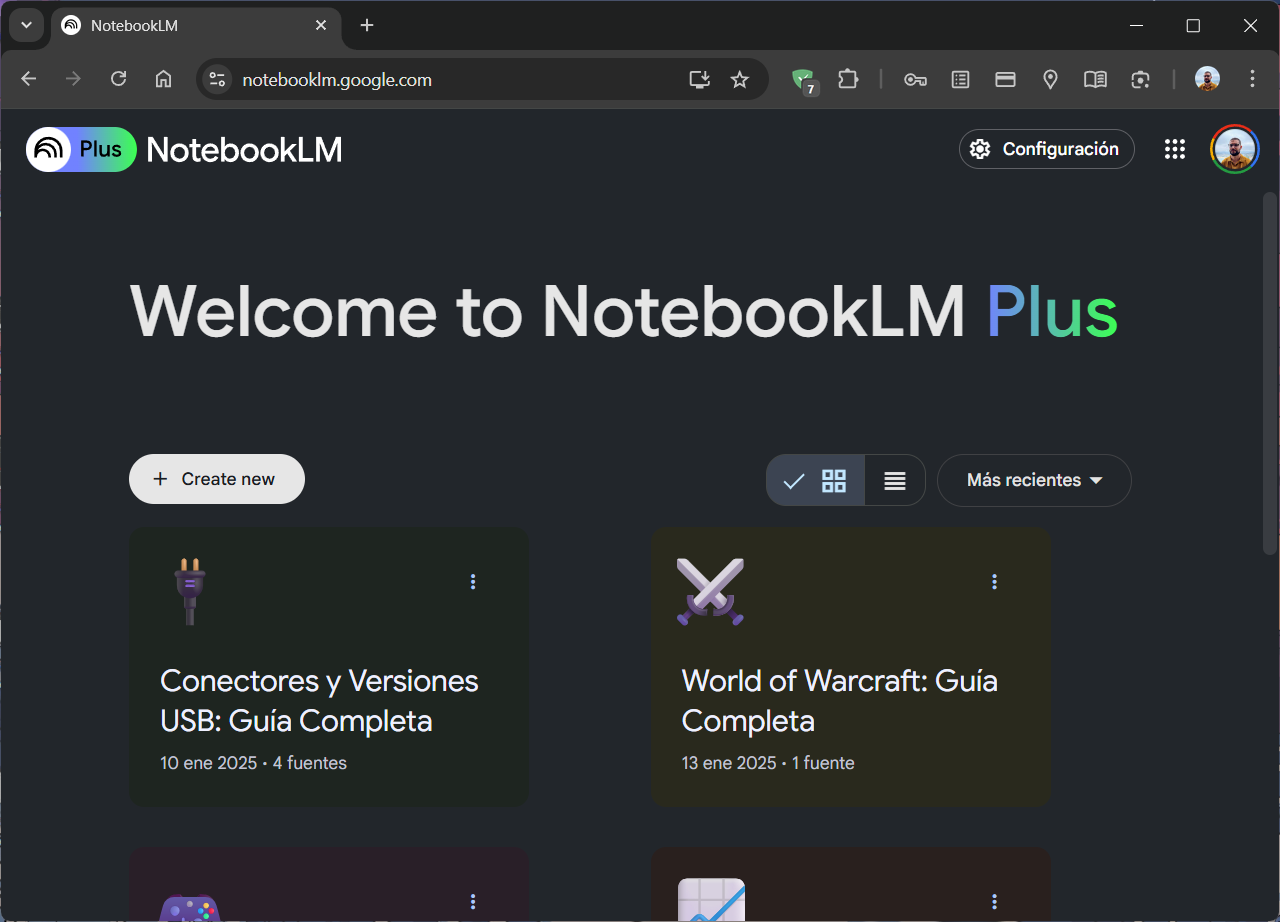Open options menu for Conectores y Versiones USB notebook
This screenshot has width=1280, height=922.
473,581
